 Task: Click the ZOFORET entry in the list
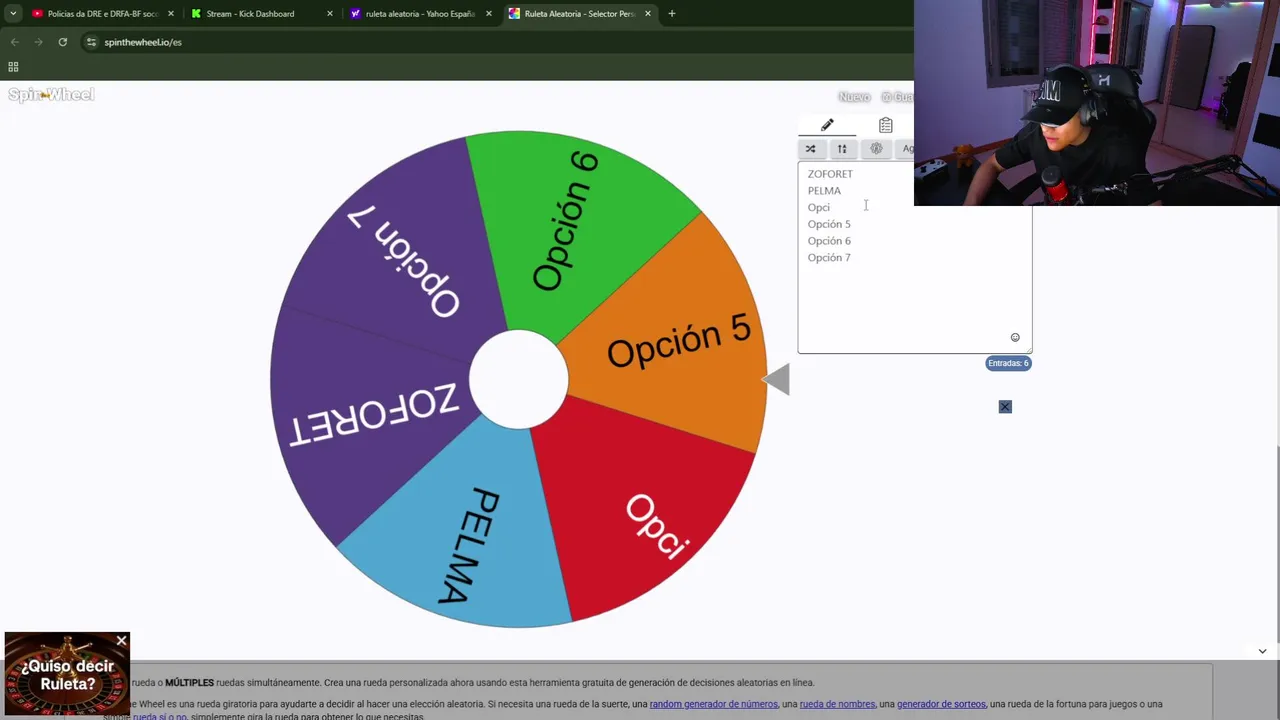point(830,174)
